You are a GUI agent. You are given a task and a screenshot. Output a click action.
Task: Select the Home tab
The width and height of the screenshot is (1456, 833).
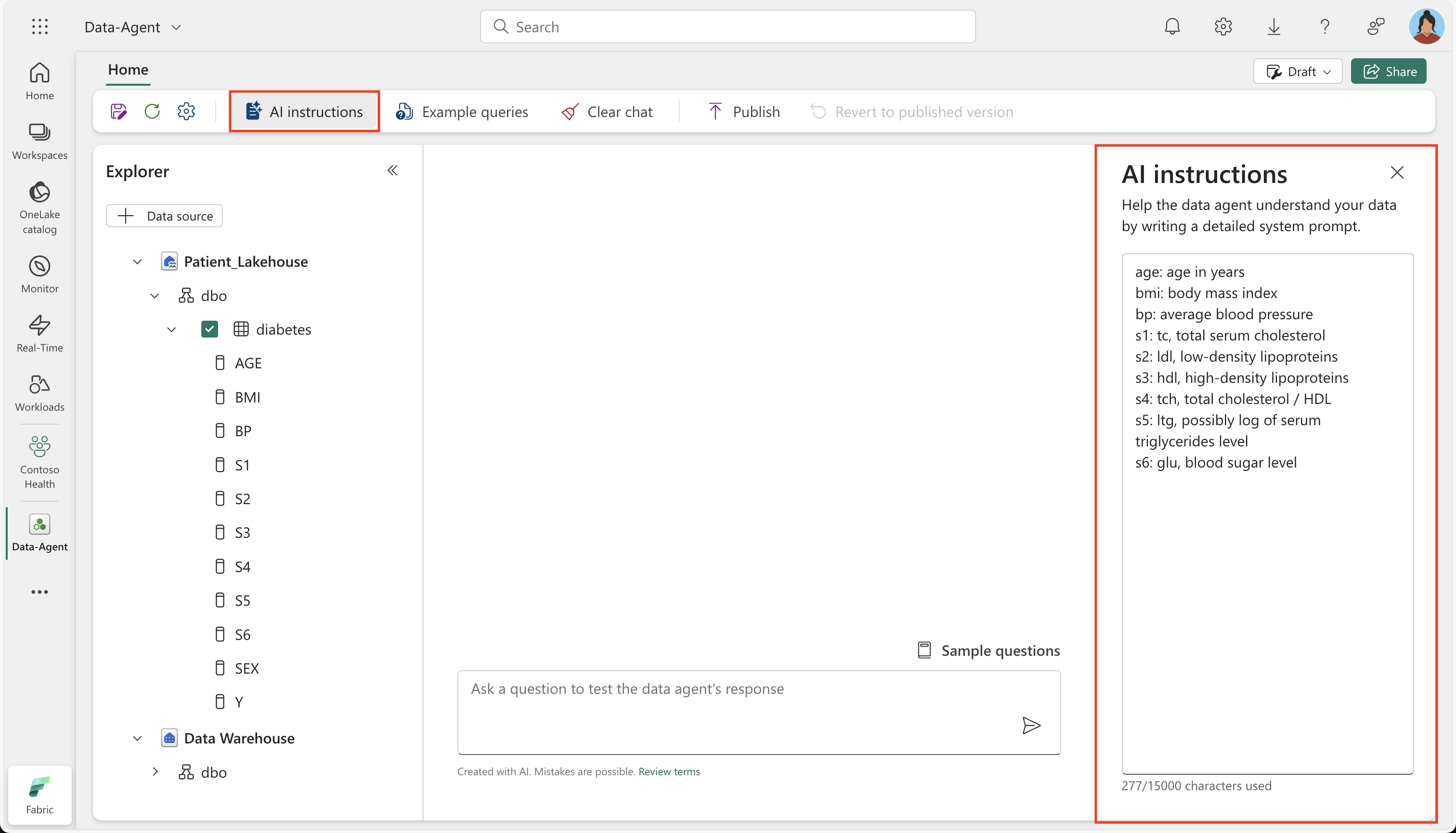[x=128, y=70]
